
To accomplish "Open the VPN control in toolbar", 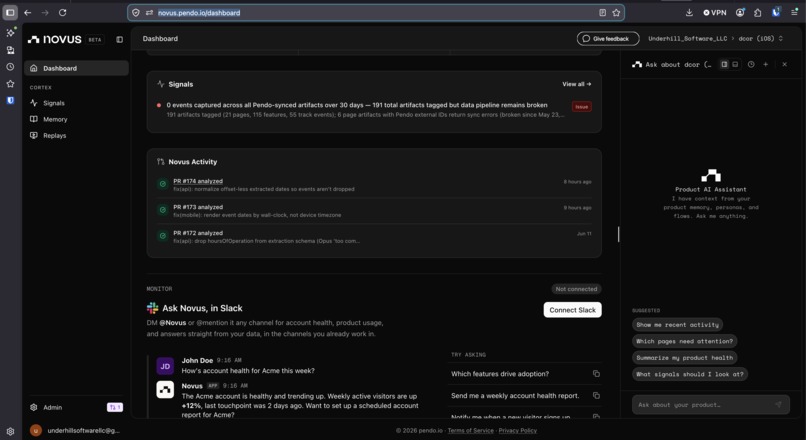I will [x=715, y=12].
